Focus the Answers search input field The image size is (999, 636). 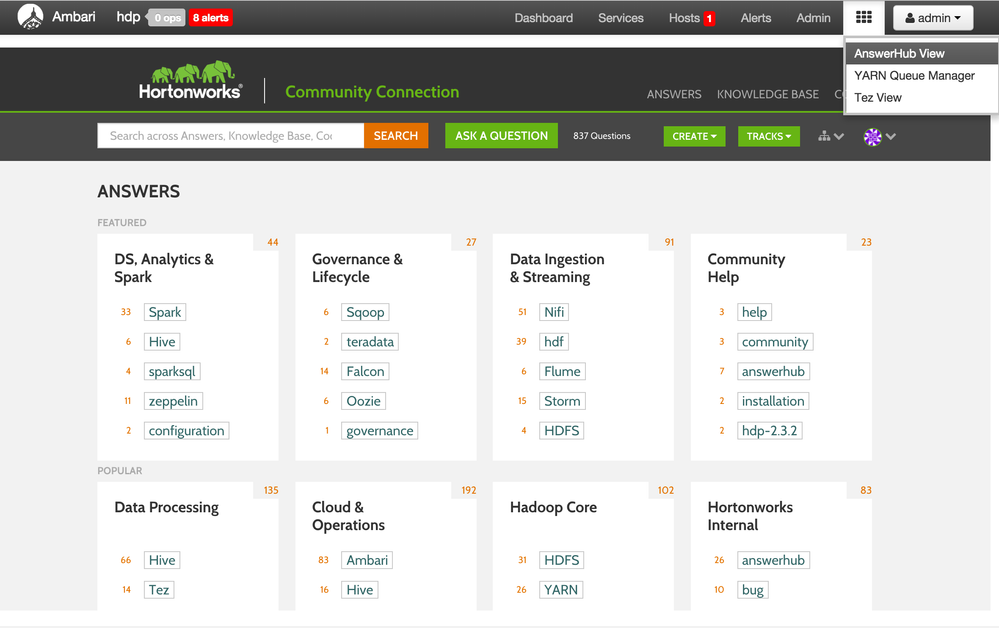tap(230, 136)
